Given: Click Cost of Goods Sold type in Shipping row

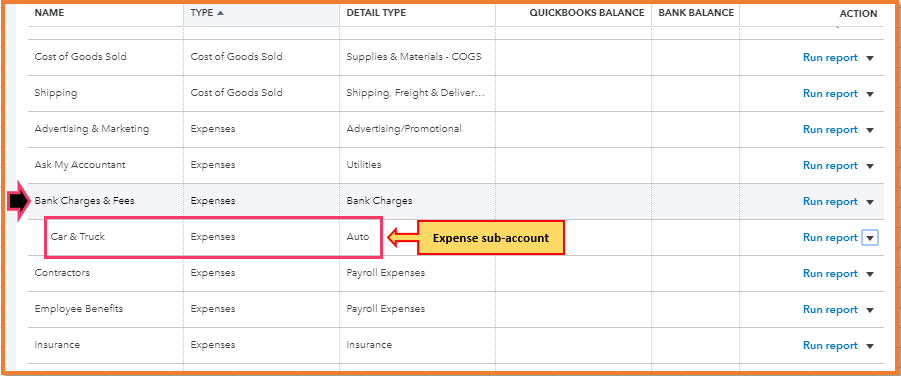Looking at the screenshot, I should pyautogui.click(x=236, y=93).
